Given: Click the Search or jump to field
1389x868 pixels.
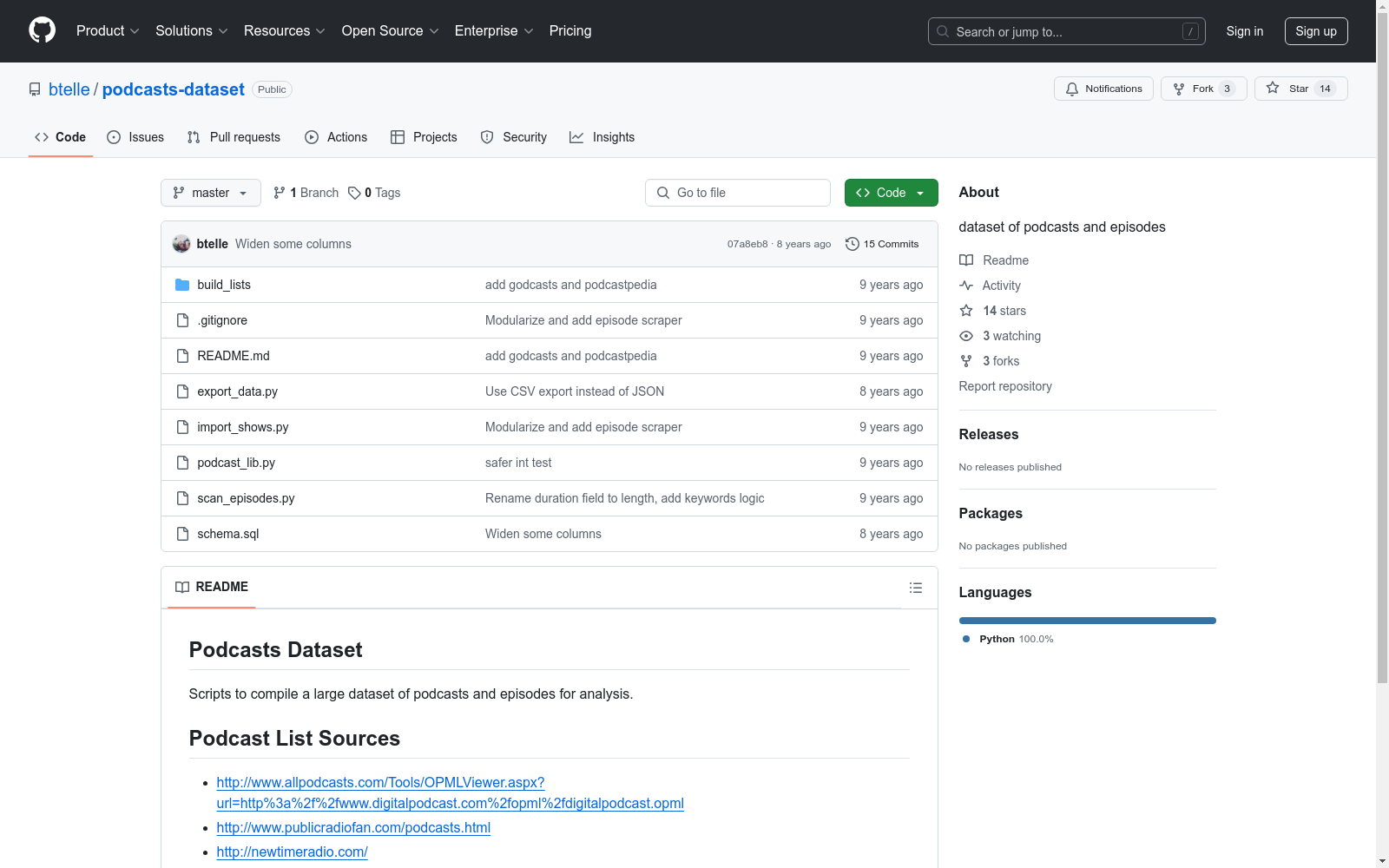Looking at the screenshot, I should pyautogui.click(x=1067, y=31).
